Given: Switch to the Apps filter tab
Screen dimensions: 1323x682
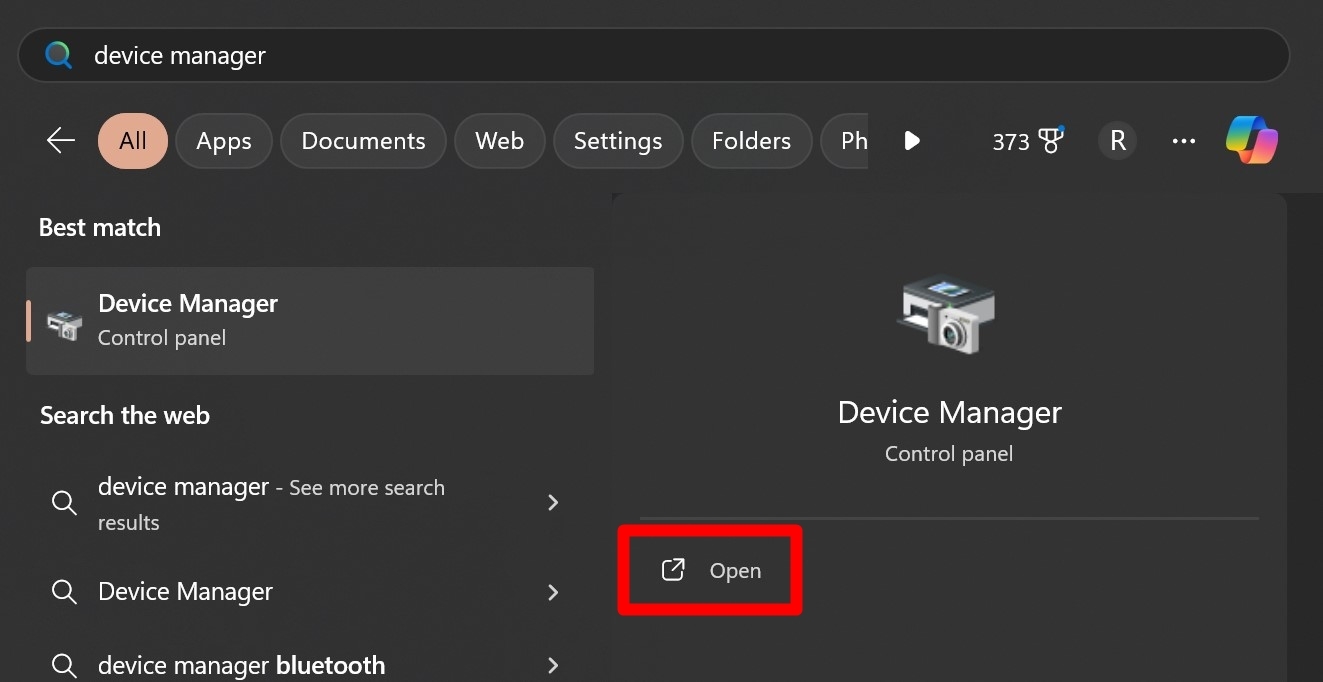Looking at the screenshot, I should pyautogui.click(x=224, y=141).
